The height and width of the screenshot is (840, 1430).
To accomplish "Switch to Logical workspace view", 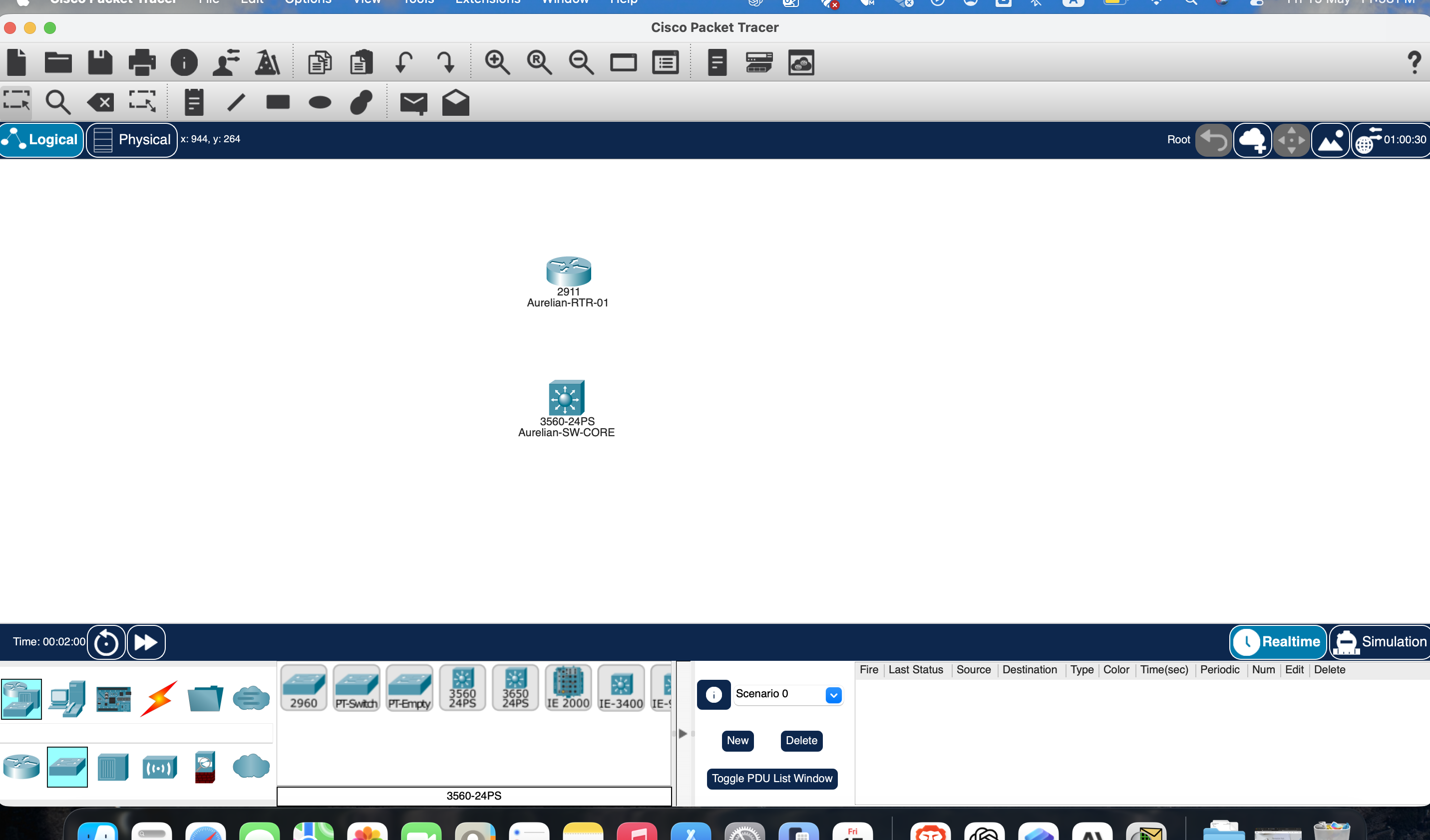I will [42, 140].
